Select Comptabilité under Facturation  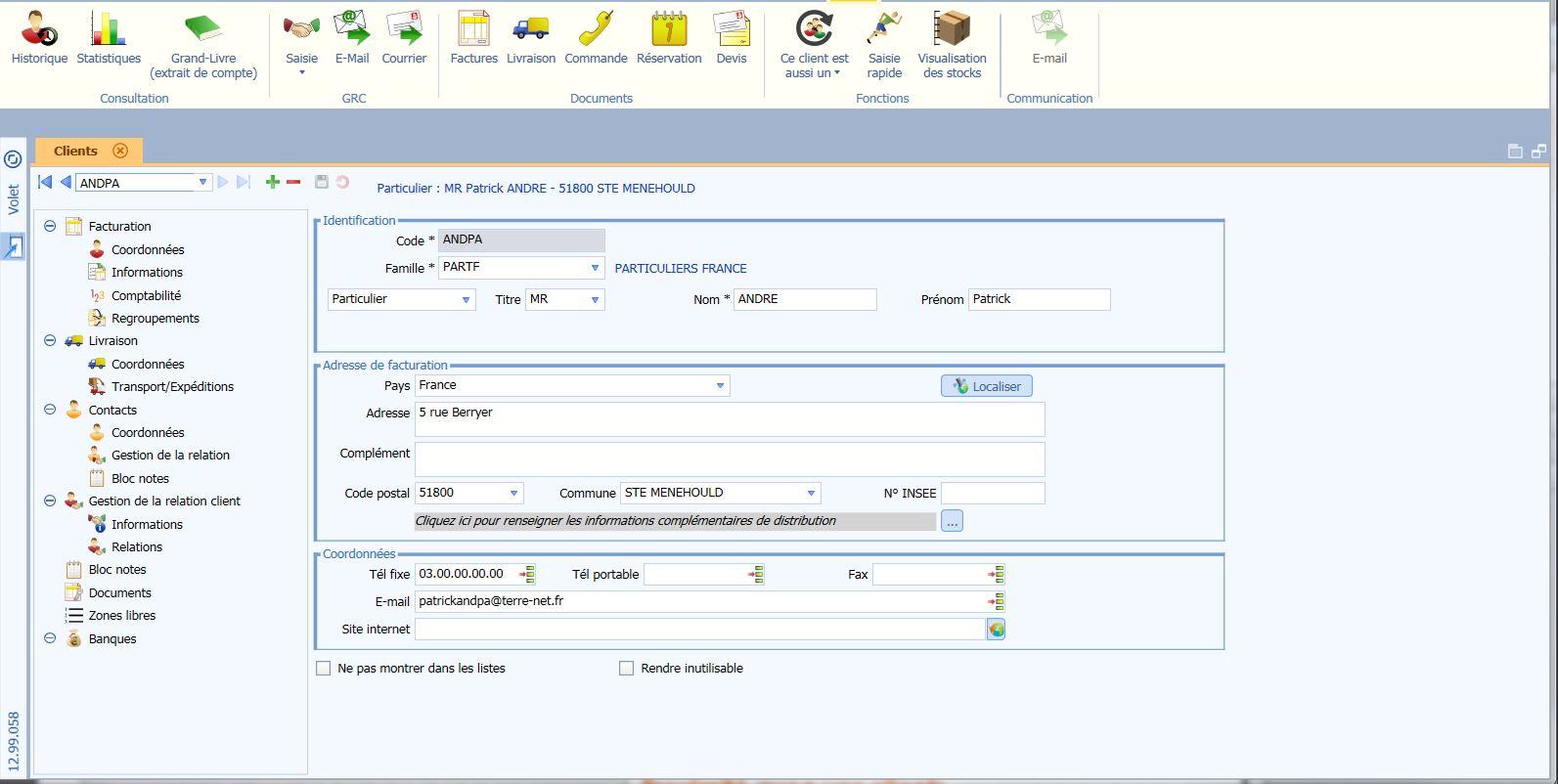click(146, 295)
